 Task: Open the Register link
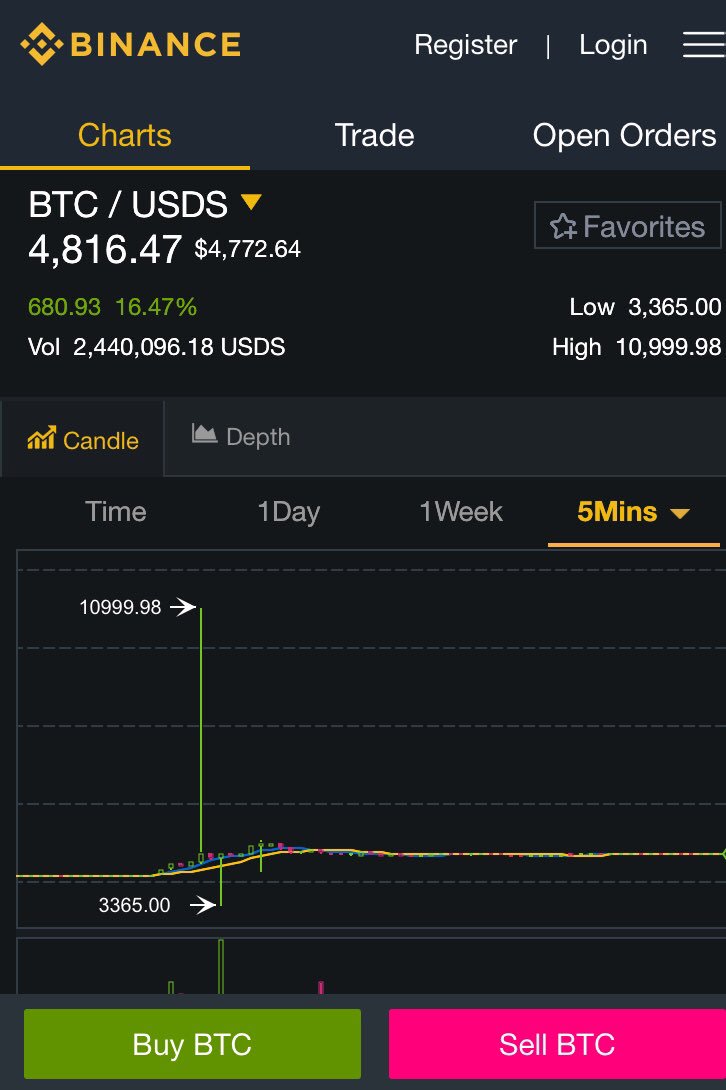[465, 45]
